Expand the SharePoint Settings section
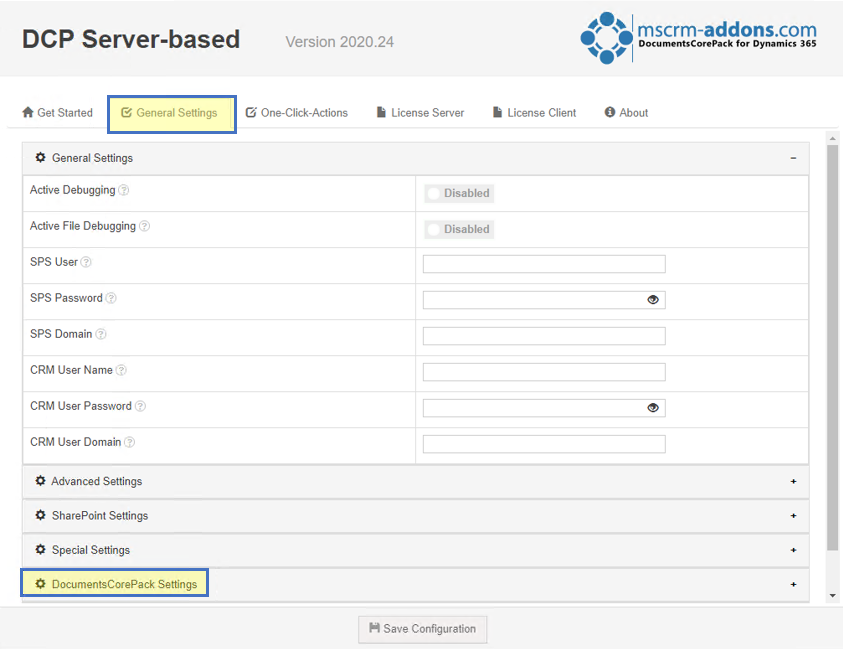Image resolution: width=843 pixels, height=649 pixels. pyautogui.click(x=416, y=516)
